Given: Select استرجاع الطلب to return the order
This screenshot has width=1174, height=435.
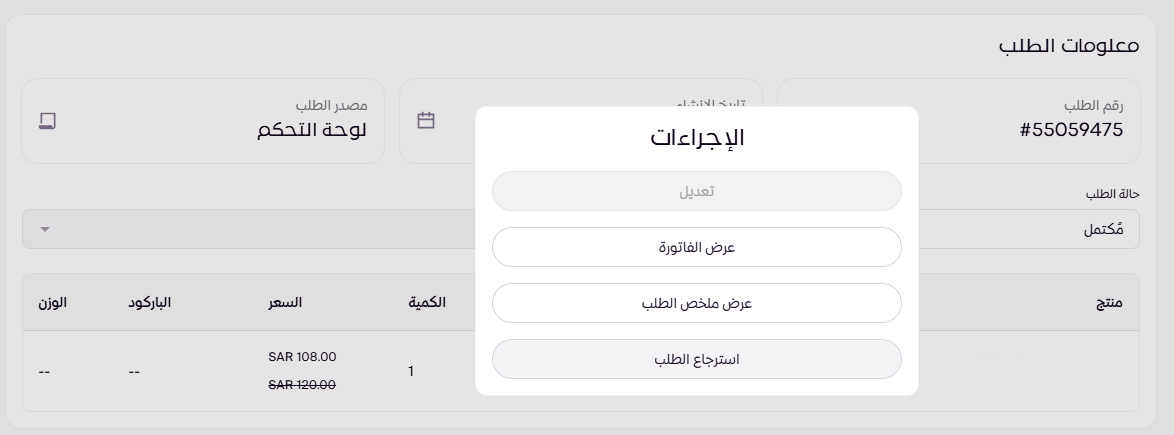Looking at the screenshot, I should point(697,359).
